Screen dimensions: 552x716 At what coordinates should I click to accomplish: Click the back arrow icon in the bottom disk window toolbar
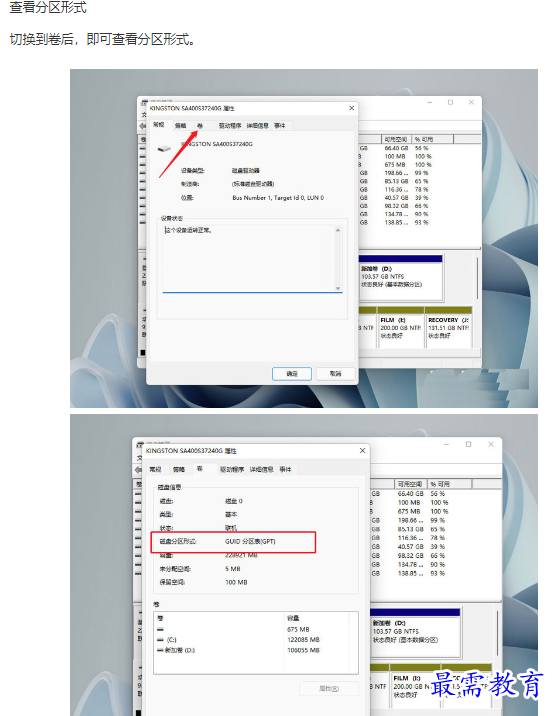[x=137, y=469]
